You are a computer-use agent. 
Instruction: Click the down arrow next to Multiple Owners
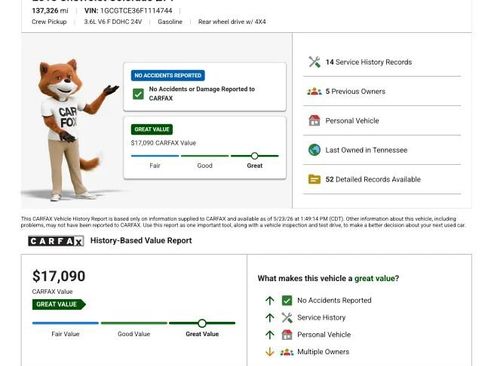(270, 352)
